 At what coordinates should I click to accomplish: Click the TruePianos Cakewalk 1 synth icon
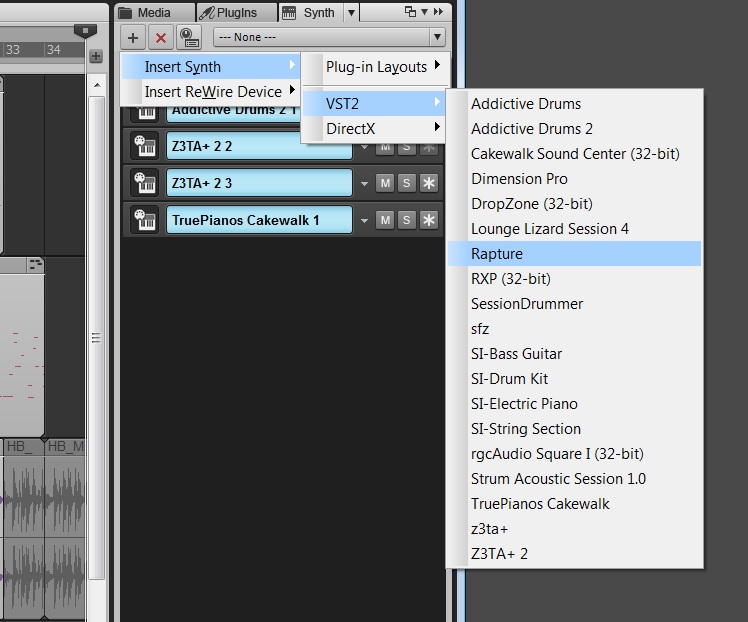click(145, 220)
